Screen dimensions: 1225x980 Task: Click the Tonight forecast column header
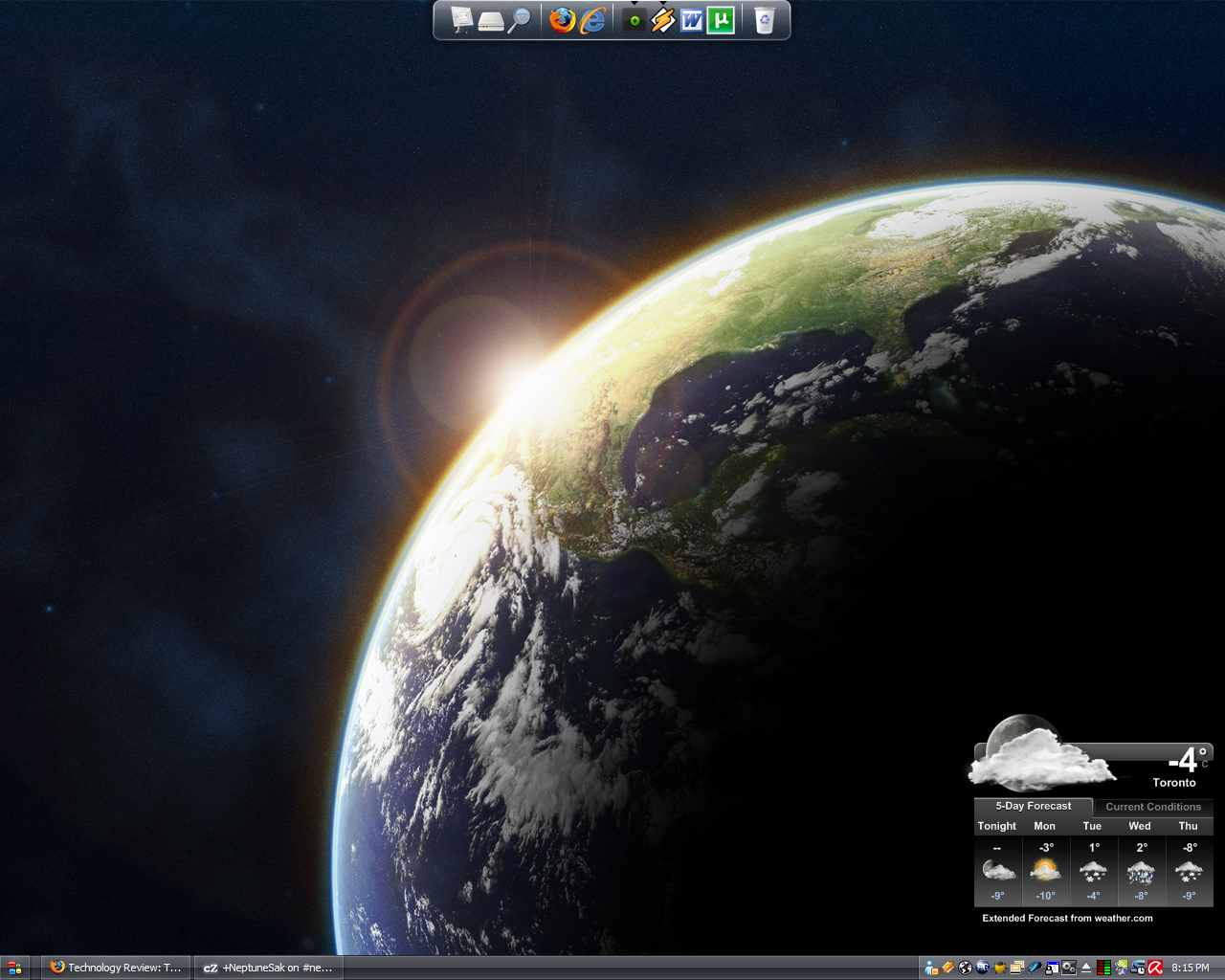pos(997,826)
